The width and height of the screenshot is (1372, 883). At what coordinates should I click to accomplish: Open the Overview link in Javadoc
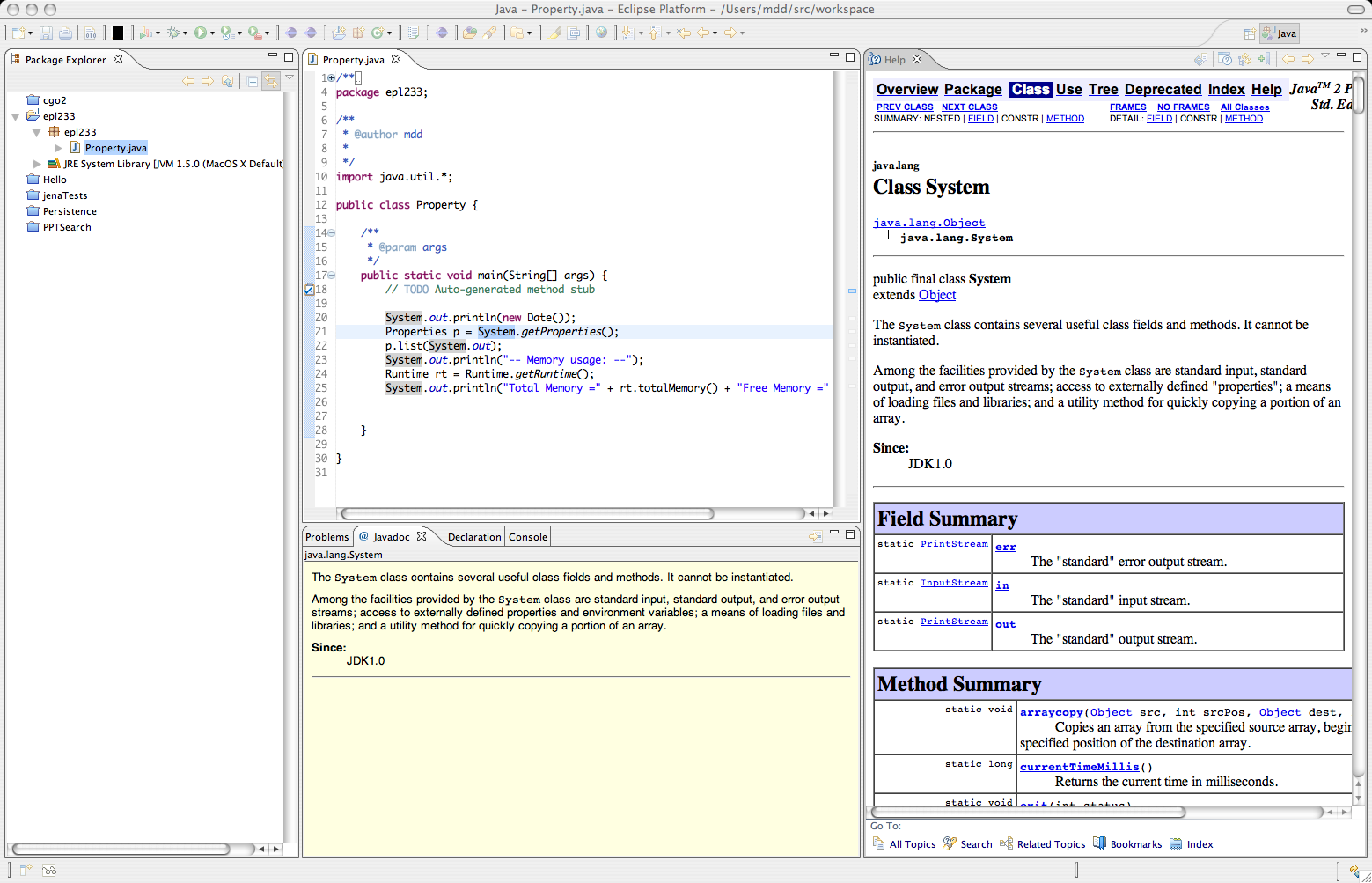coord(907,90)
